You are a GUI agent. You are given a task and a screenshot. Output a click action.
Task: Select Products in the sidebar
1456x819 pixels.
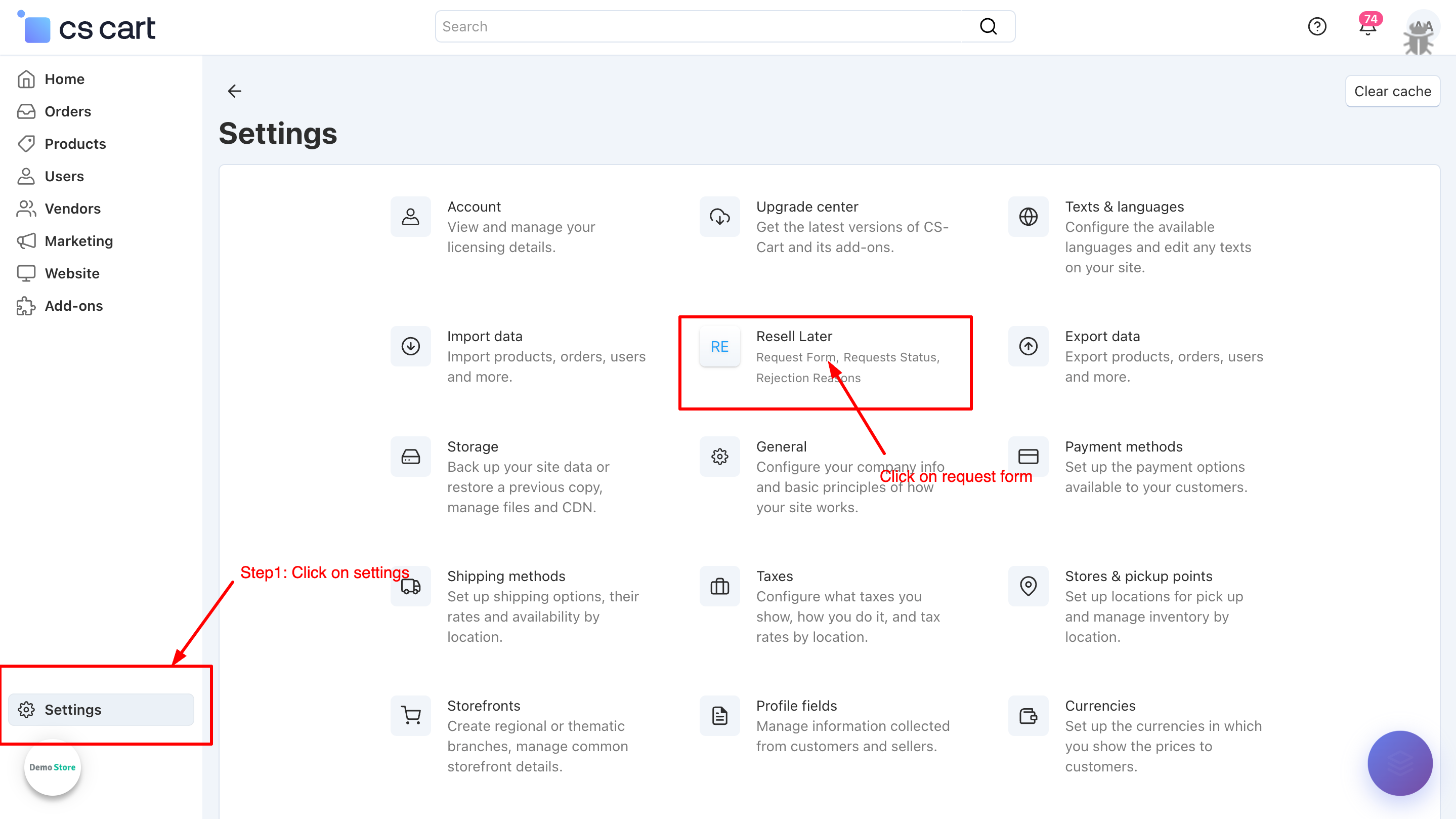point(75,144)
